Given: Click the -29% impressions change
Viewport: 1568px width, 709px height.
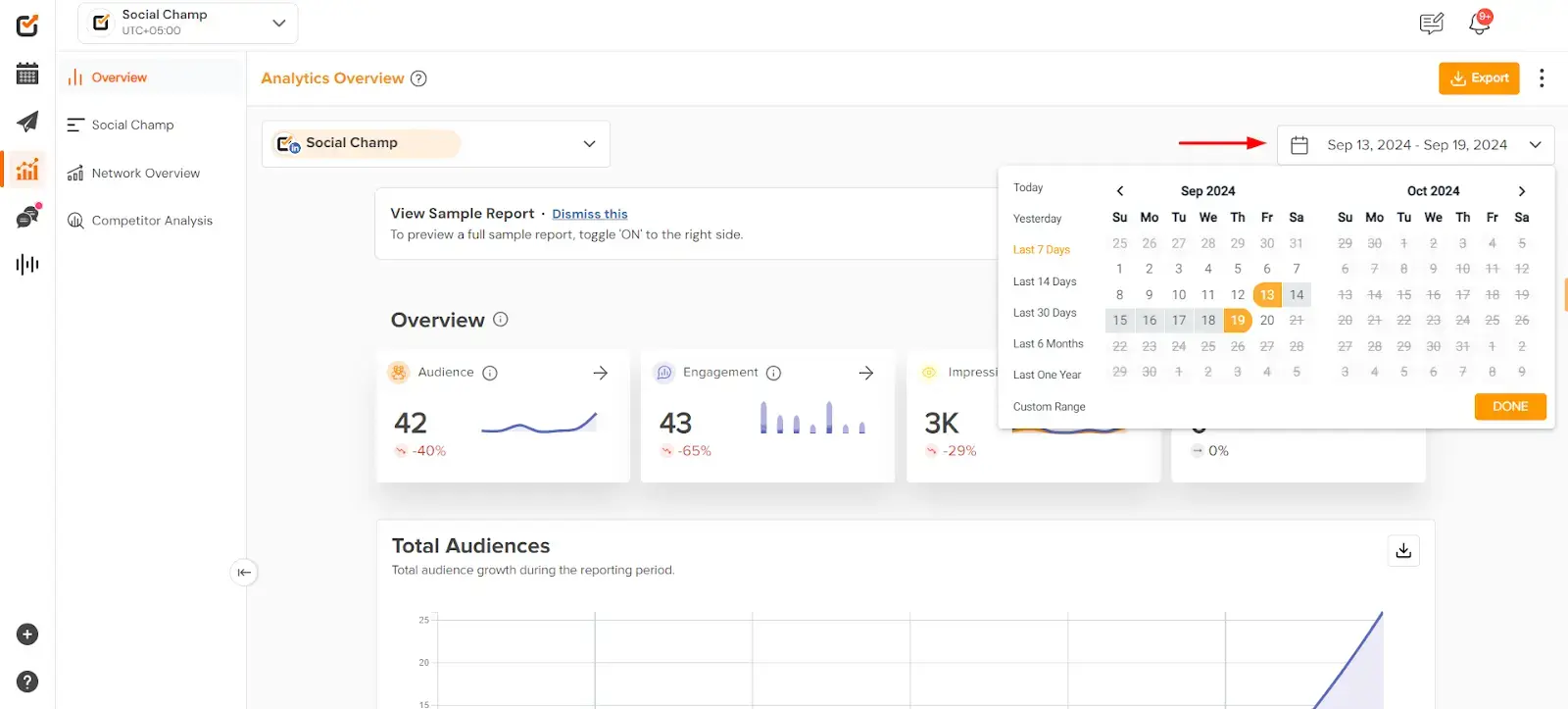Looking at the screenshot, I should (959, 451).
